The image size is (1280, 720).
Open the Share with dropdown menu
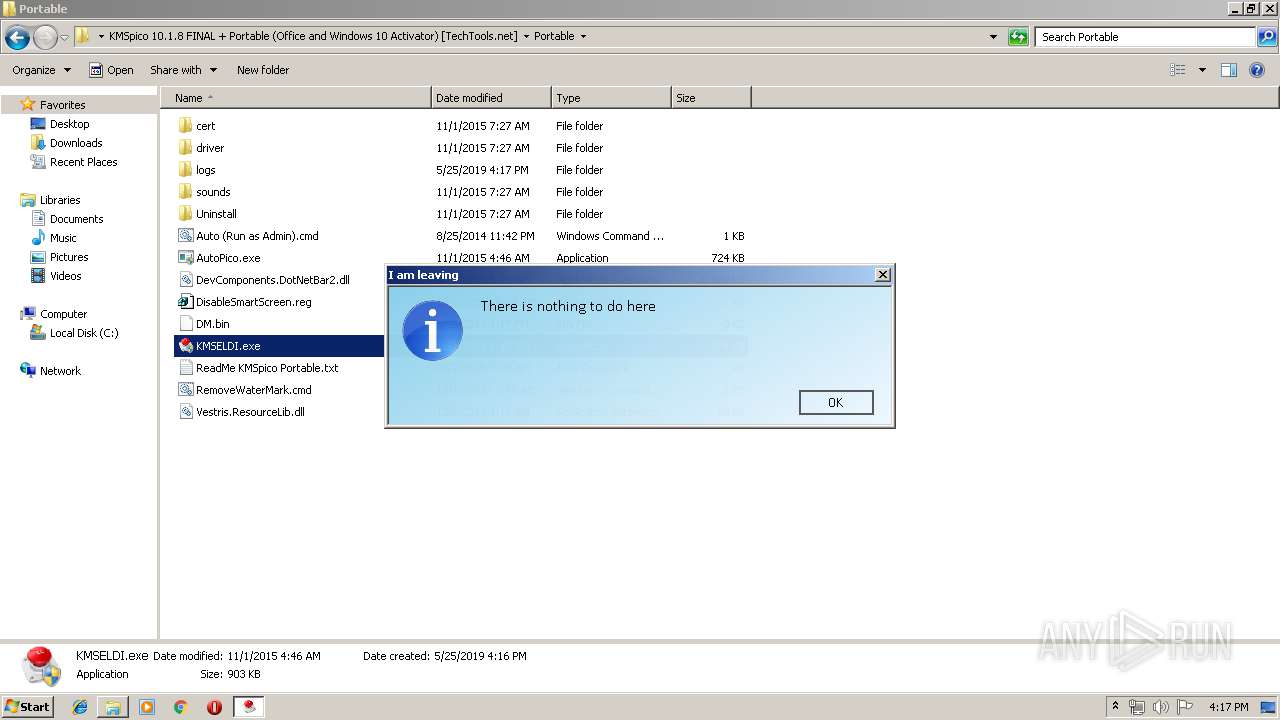[x=184, y=70]
